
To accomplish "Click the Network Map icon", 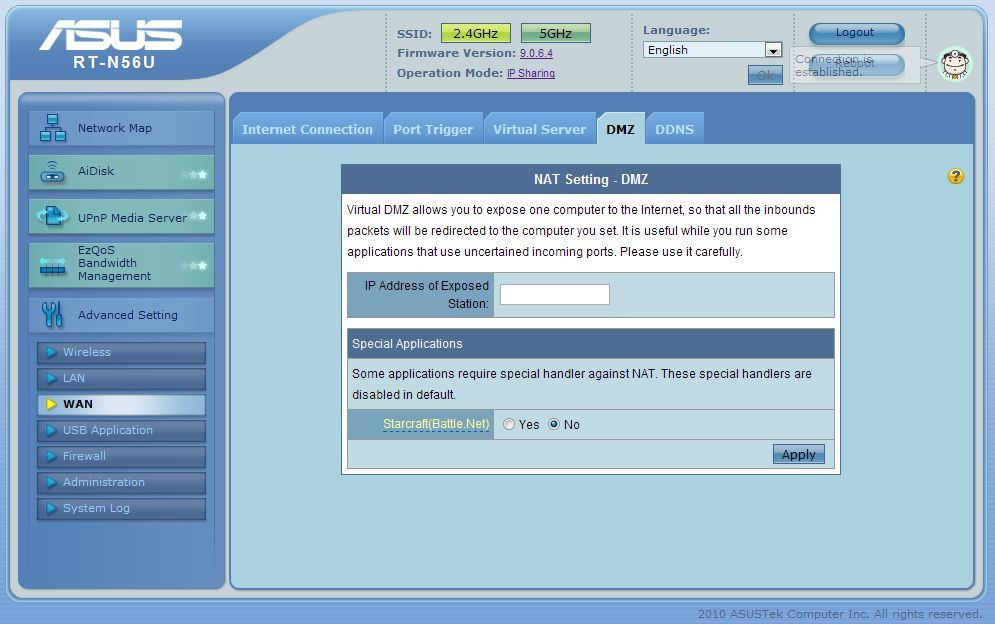I will pyautogui.click(x=52, y=128).
